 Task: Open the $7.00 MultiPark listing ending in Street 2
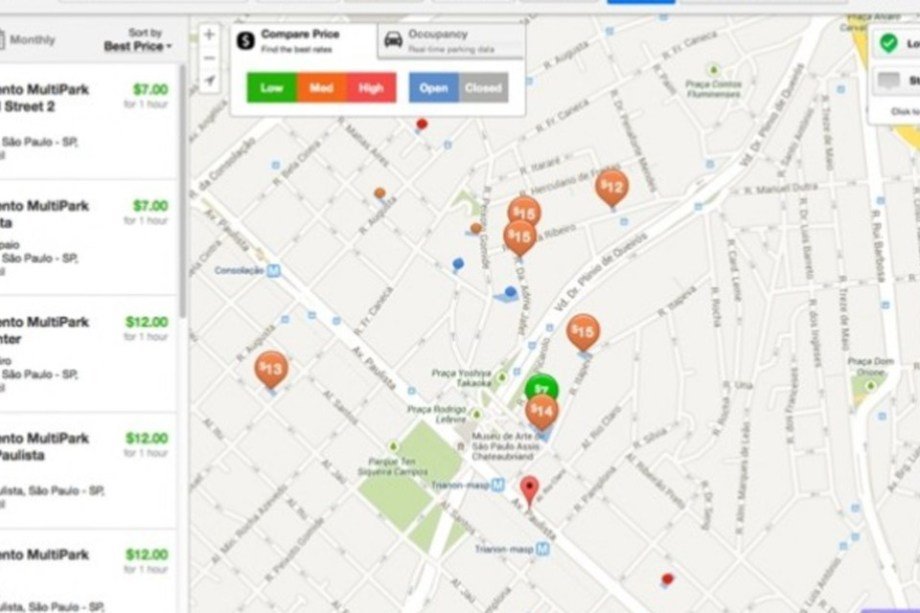(88, 121)
